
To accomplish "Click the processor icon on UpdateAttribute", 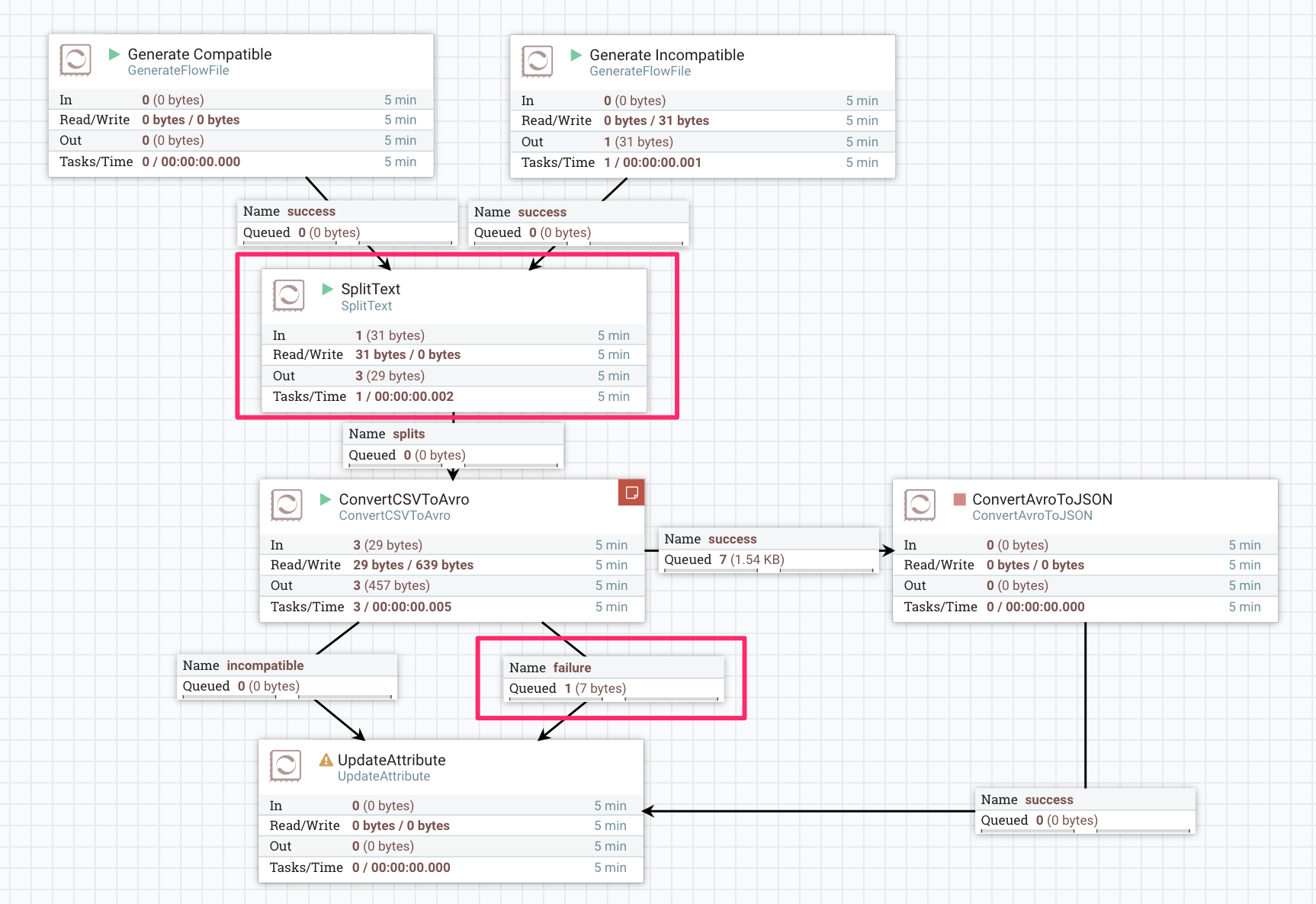I will (285, 765).
